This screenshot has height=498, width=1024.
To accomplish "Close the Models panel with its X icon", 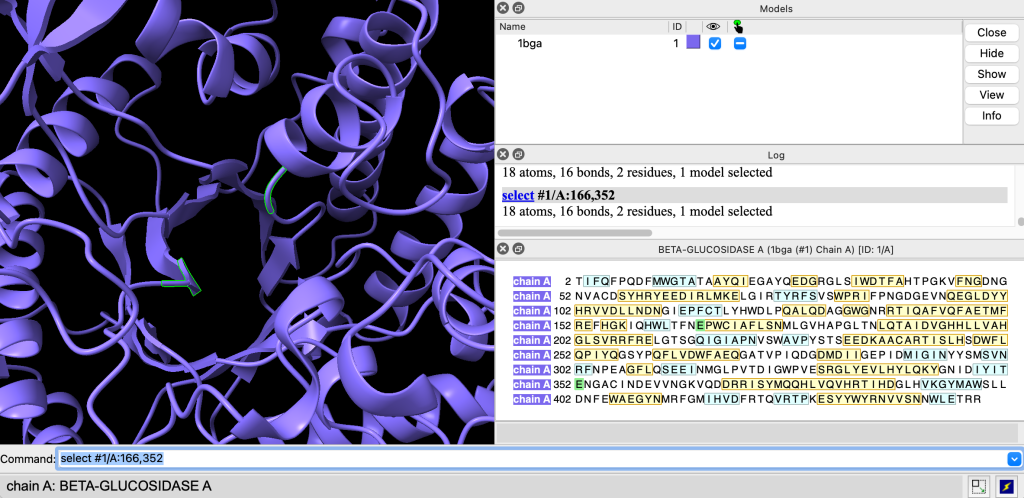I will pos(502,8).
